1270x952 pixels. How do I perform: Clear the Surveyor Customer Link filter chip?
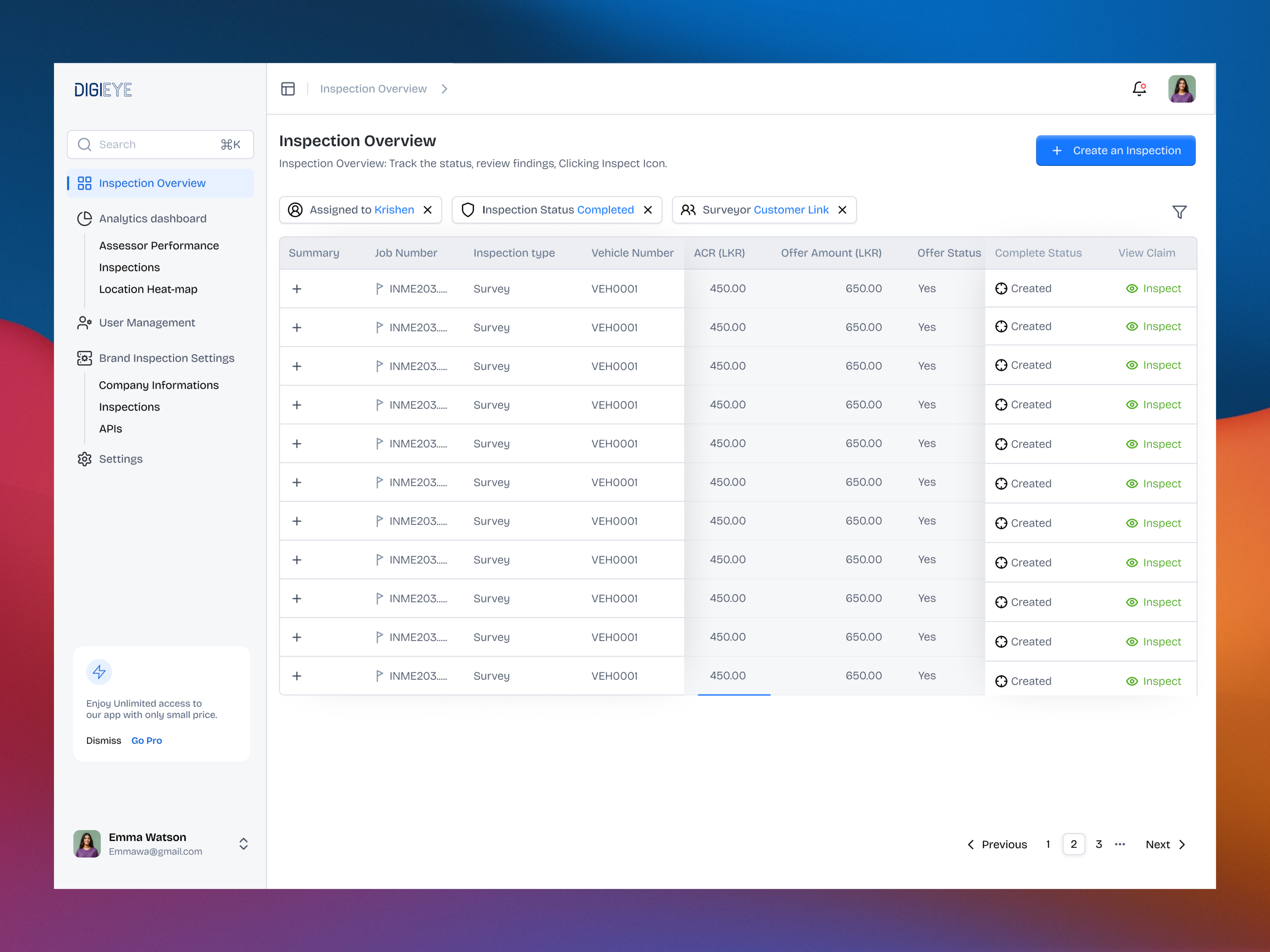(x=842, y=210)
